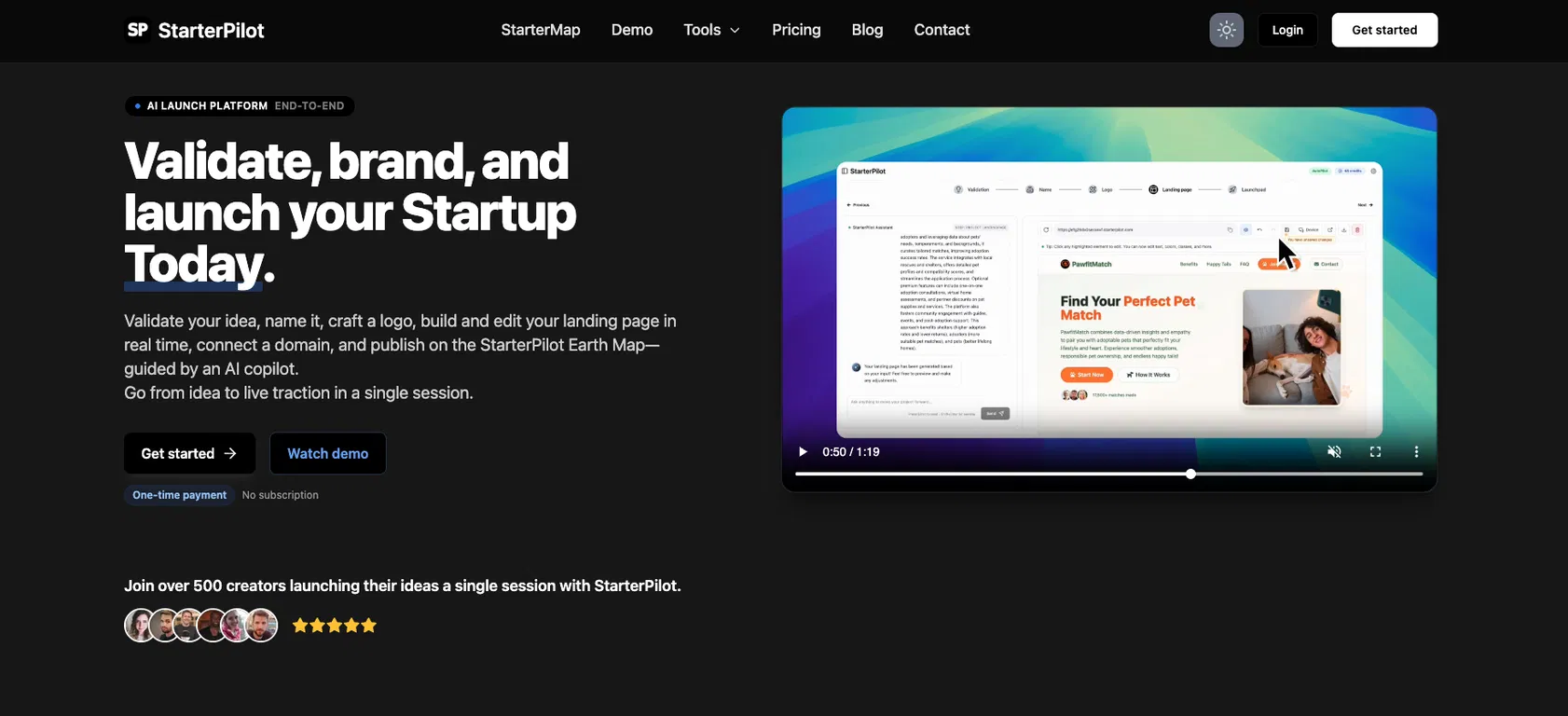Image resolution: width=1568 pixels, height=716 pixels.
Task: Open the StarterMap page
Action: [x=541, y=30]
